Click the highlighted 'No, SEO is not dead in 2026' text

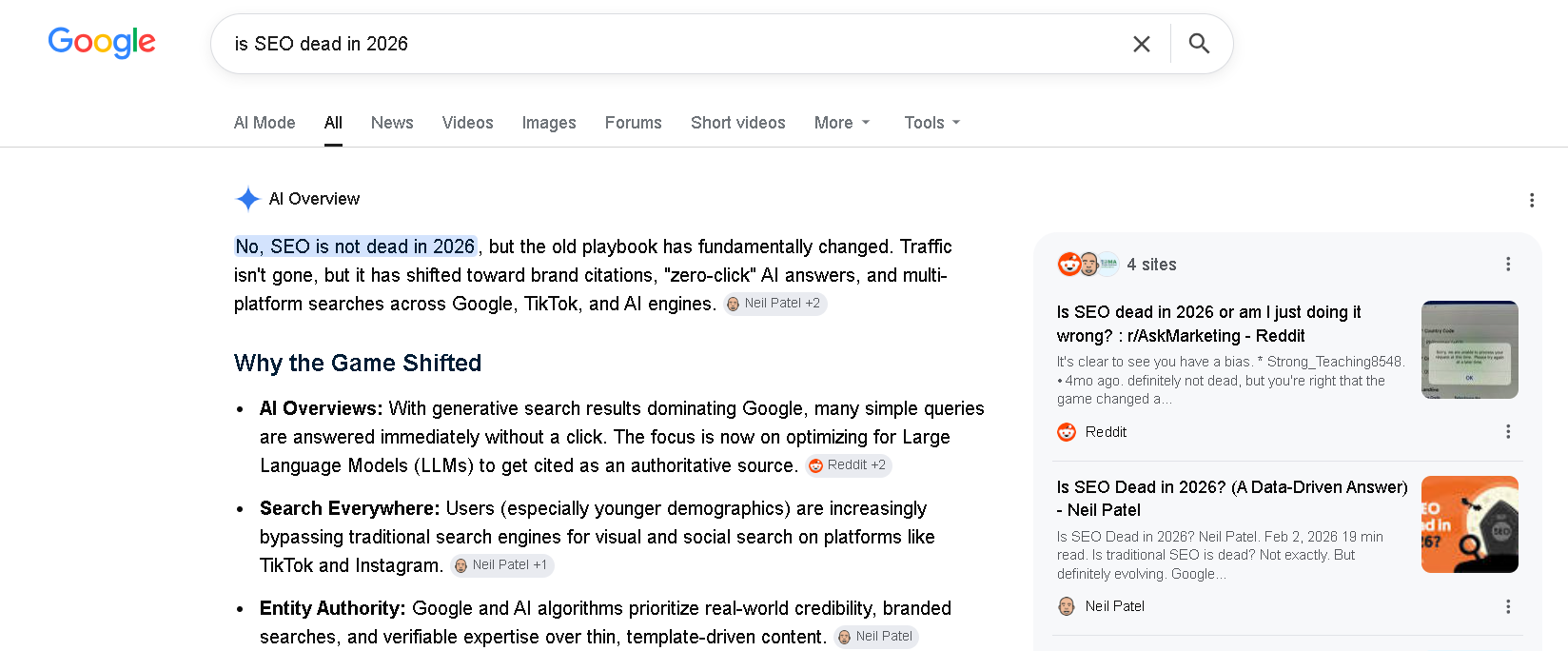355,247
